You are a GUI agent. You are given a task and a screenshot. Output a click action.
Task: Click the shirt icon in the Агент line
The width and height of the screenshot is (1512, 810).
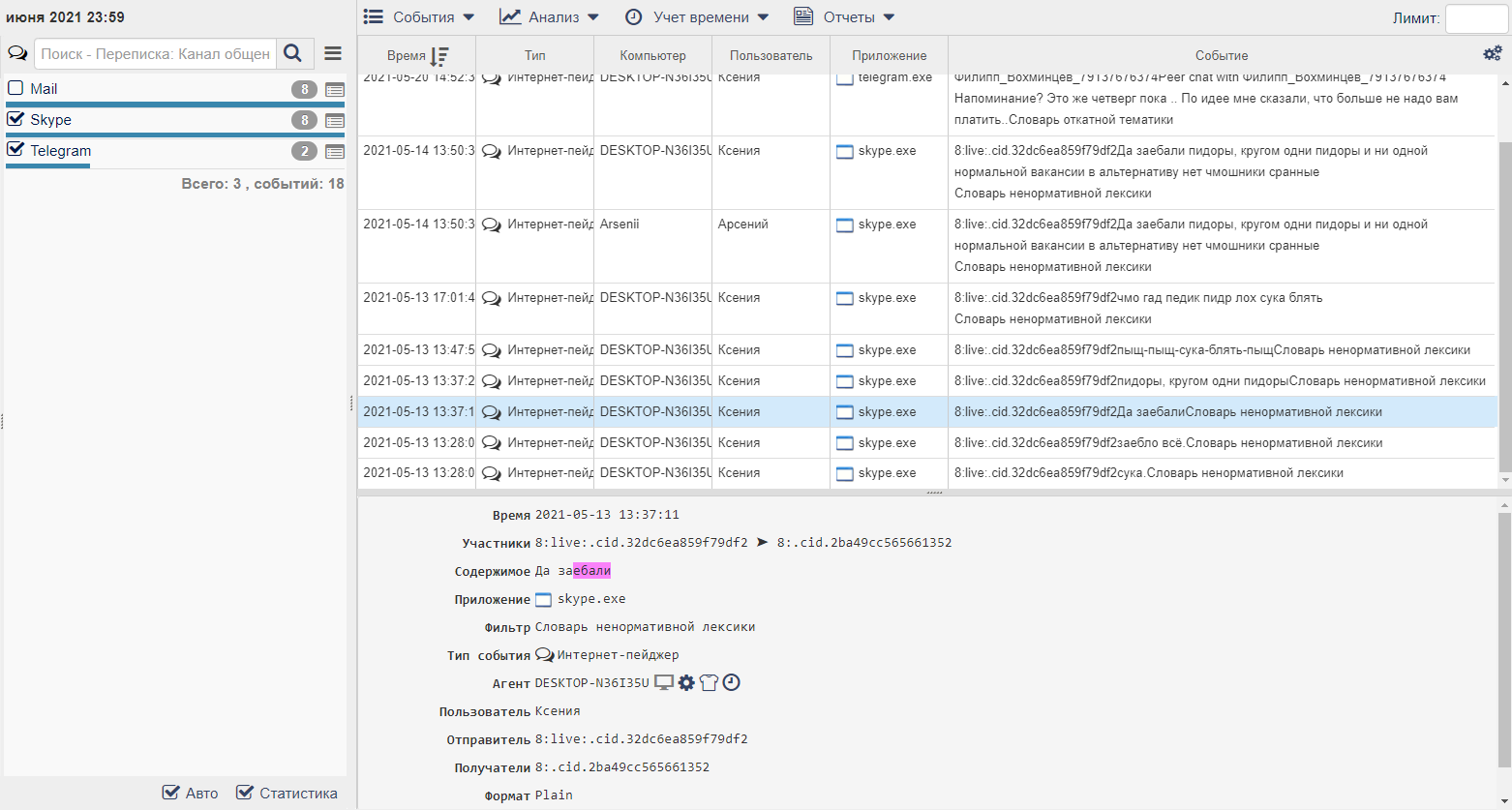[x=709, y=683]
